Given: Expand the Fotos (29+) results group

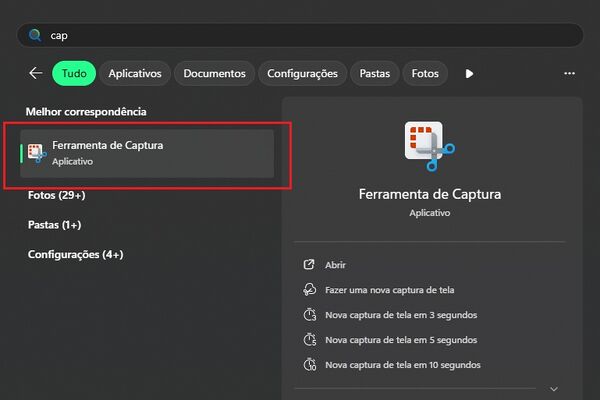Looking at the screenshot, I should pos(57,195).
